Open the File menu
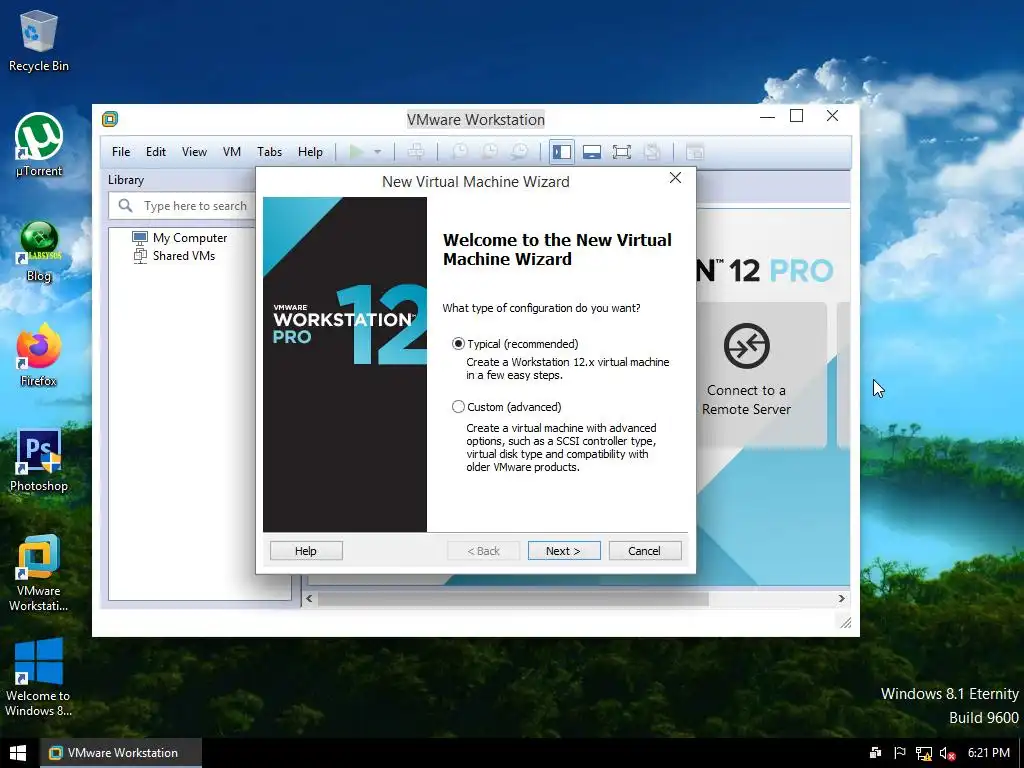This screenshot has height=768, width=1024. [x=121, y=152]
